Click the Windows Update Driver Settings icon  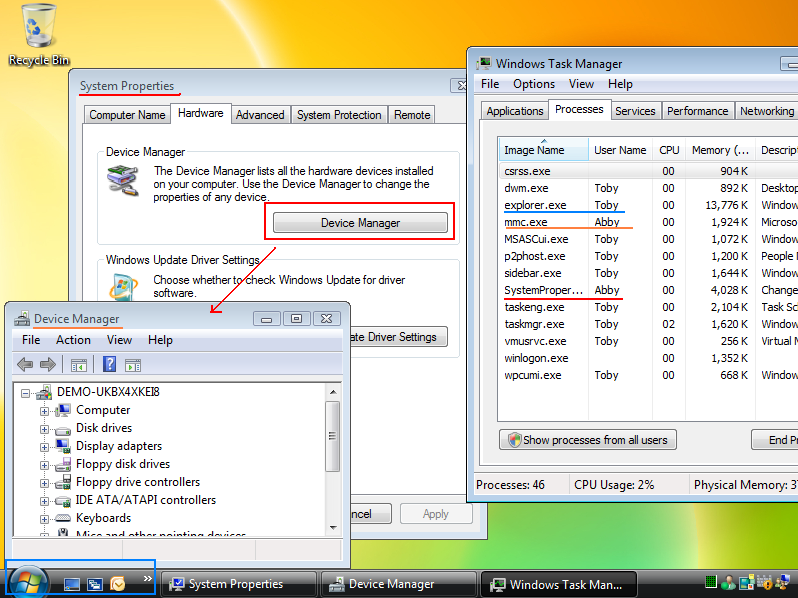coord(123,287)
